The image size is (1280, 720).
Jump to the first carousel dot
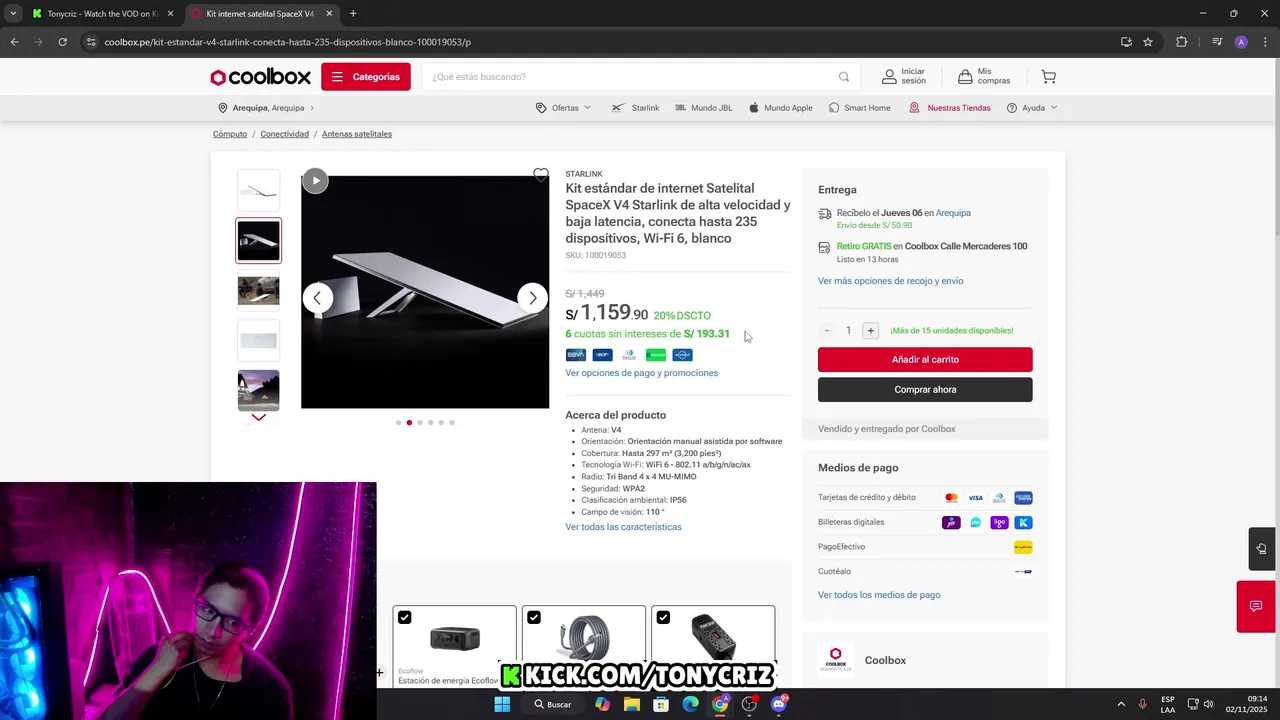pos(398,423)
